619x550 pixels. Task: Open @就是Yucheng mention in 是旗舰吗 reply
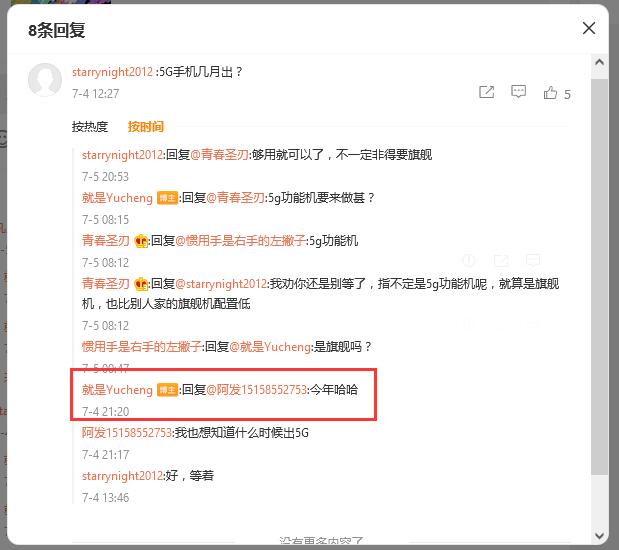(270, 347)
